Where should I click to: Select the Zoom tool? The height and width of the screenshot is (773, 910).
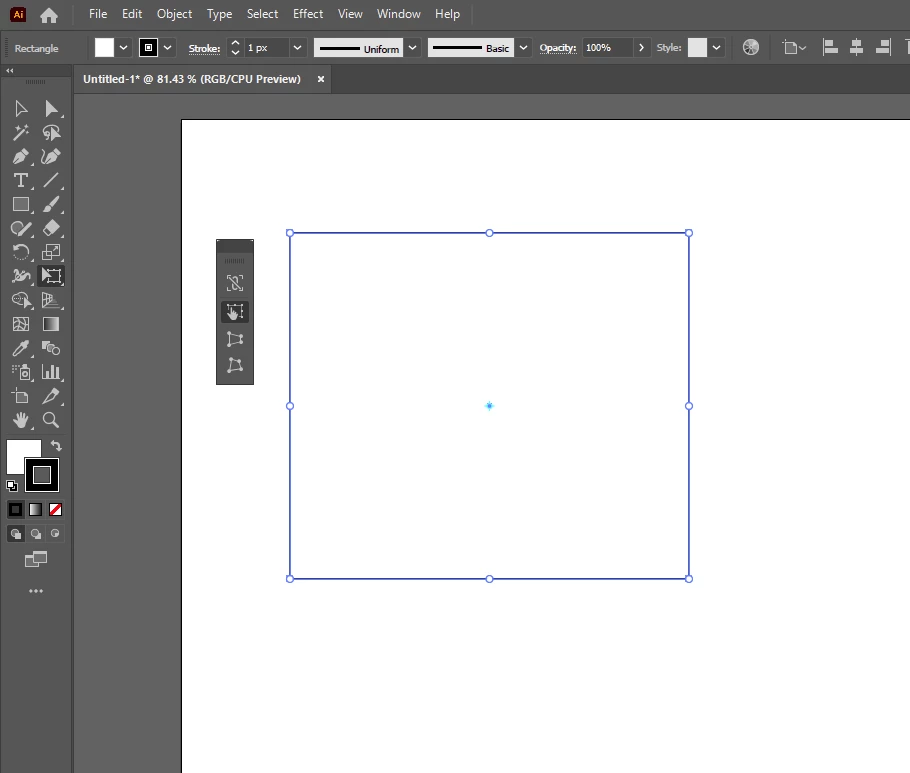click(x=51, y=420)
